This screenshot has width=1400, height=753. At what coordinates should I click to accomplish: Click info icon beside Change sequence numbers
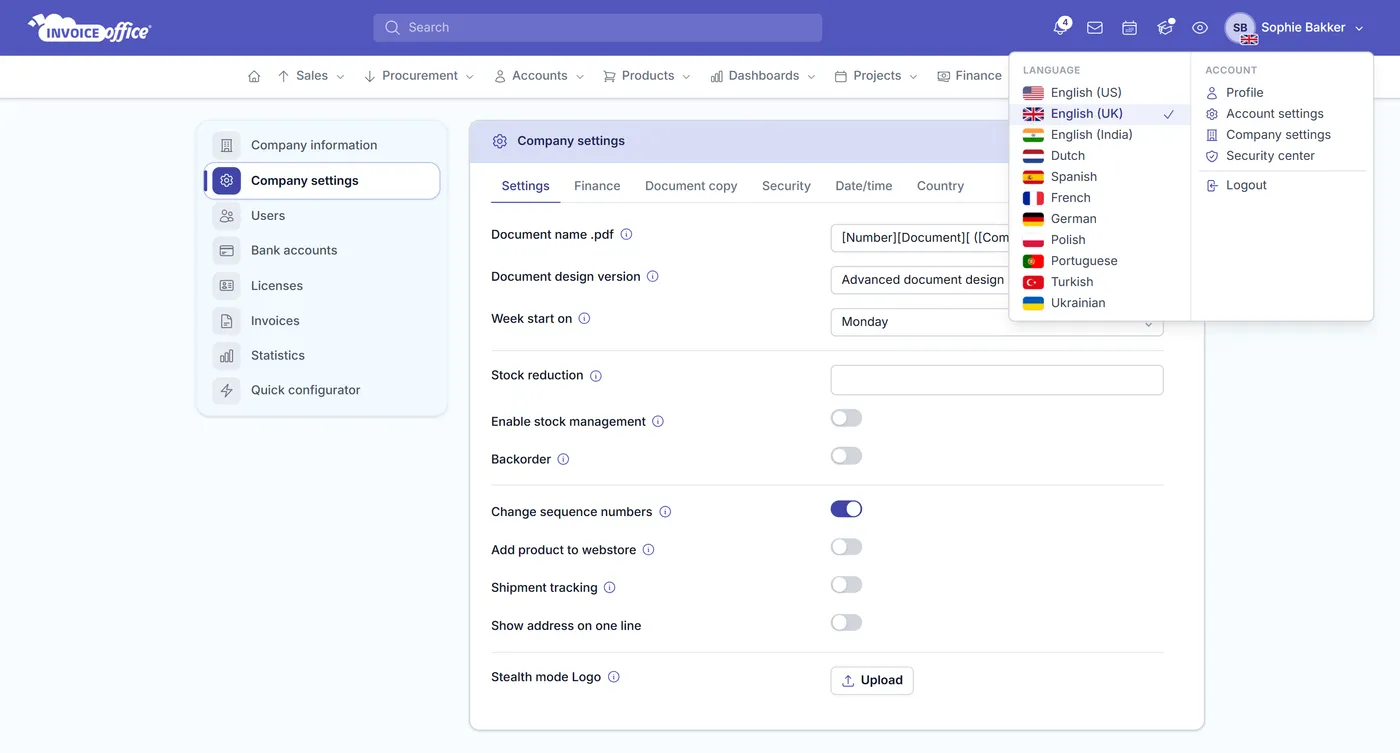pyautogui.click(x=665, y=512)
